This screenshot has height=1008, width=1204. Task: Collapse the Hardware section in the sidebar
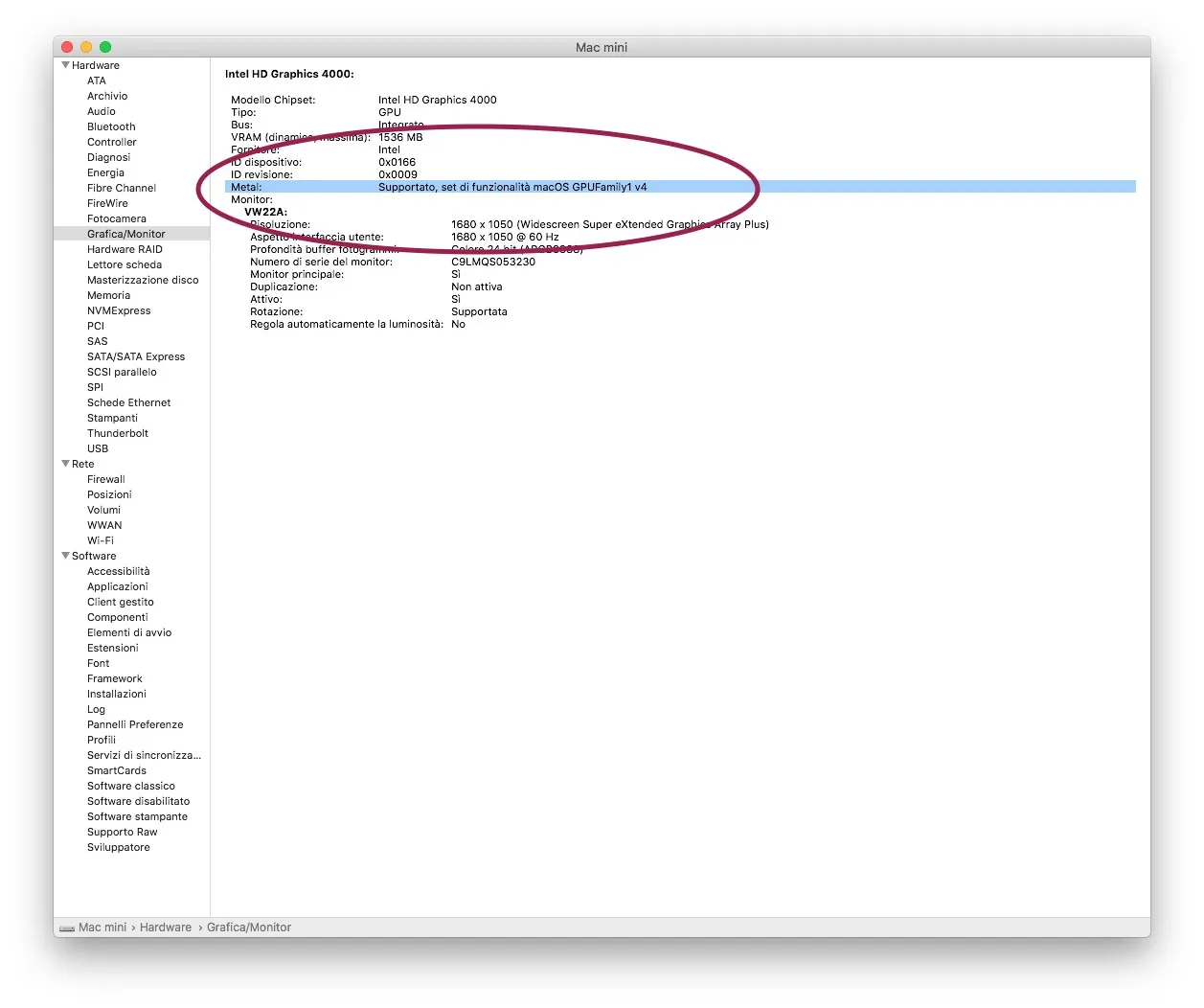tap(65, 65)
